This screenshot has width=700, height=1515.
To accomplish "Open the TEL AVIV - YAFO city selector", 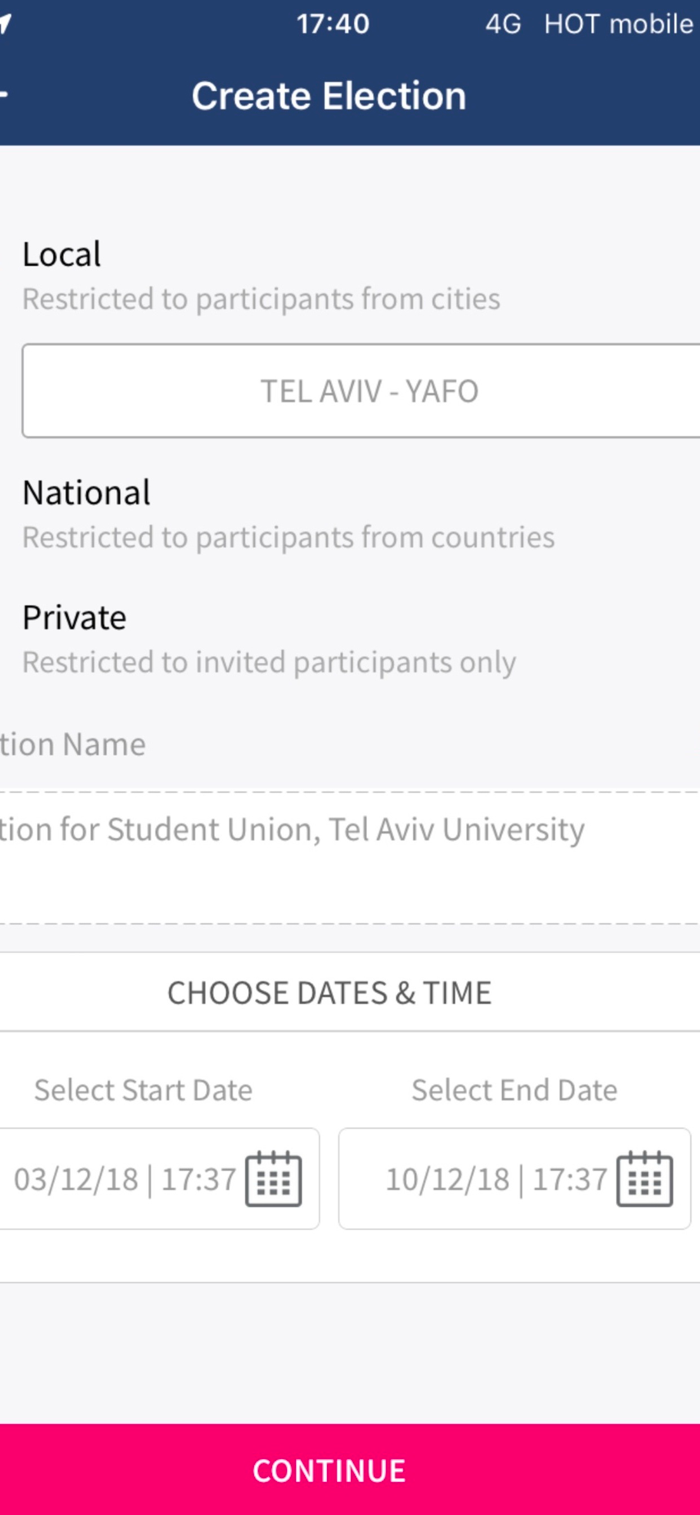I will coord(368,391).
